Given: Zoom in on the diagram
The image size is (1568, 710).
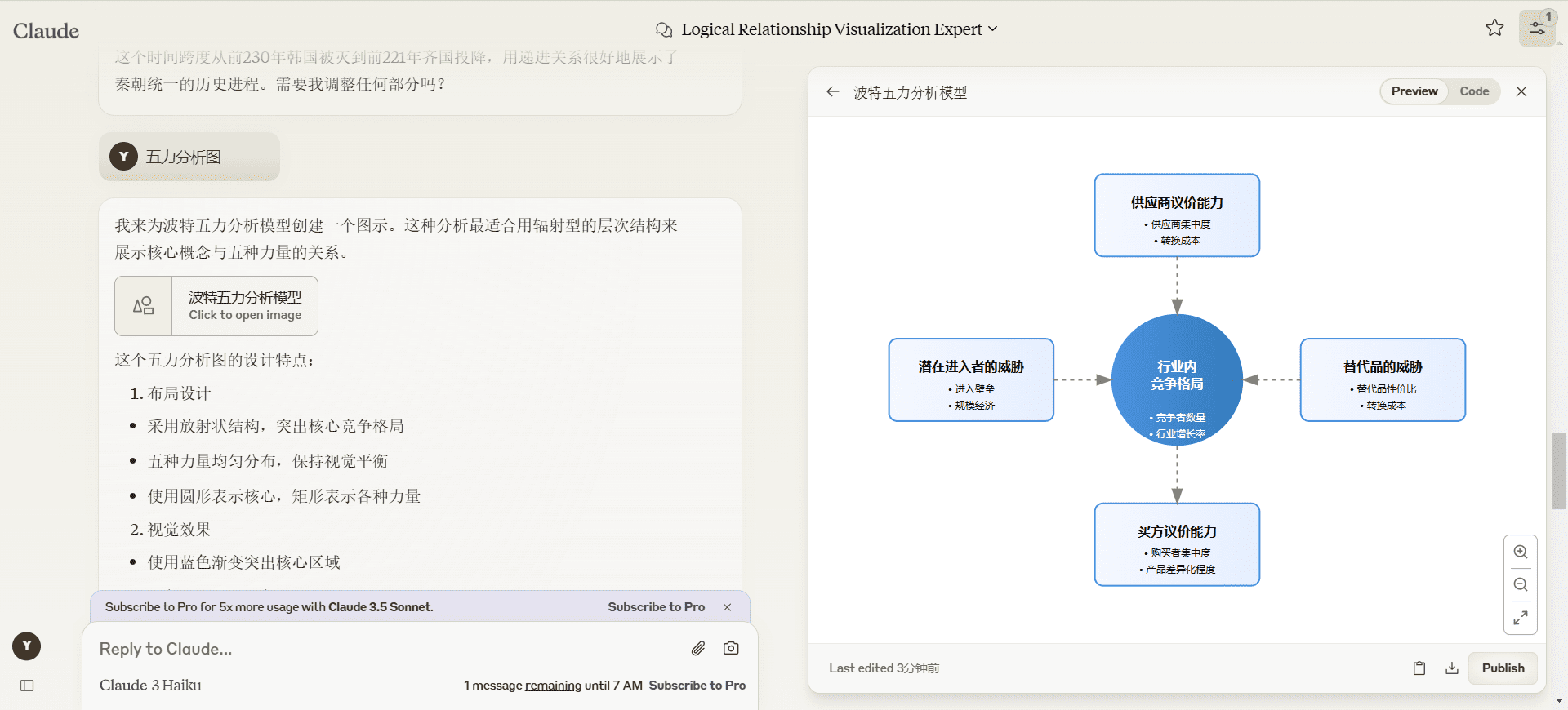Looking at the screenshot, I should [x=1521, y=552].
